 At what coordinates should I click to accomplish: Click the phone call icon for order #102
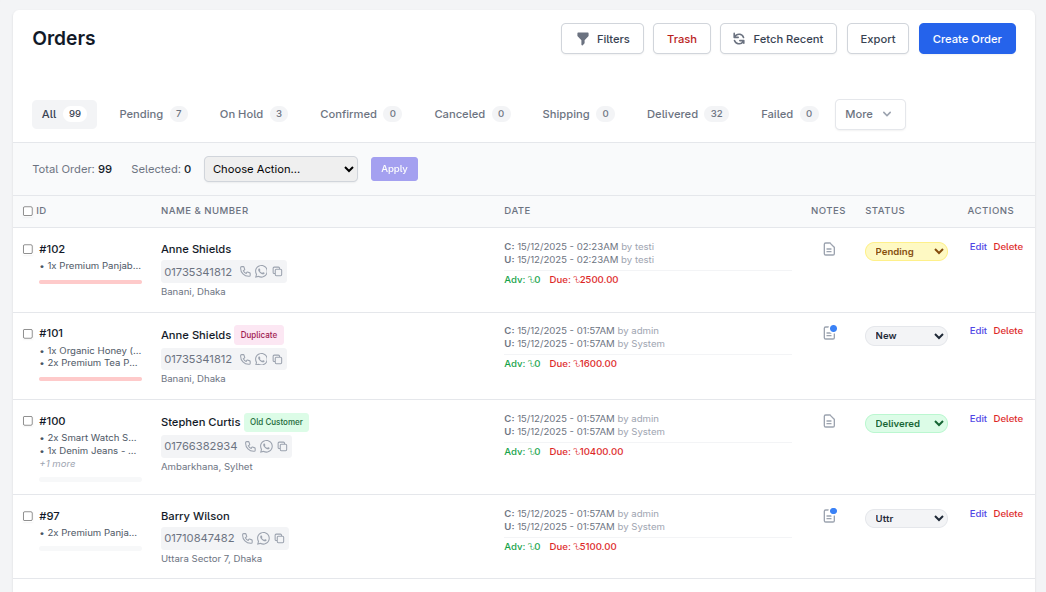point(245,272)
